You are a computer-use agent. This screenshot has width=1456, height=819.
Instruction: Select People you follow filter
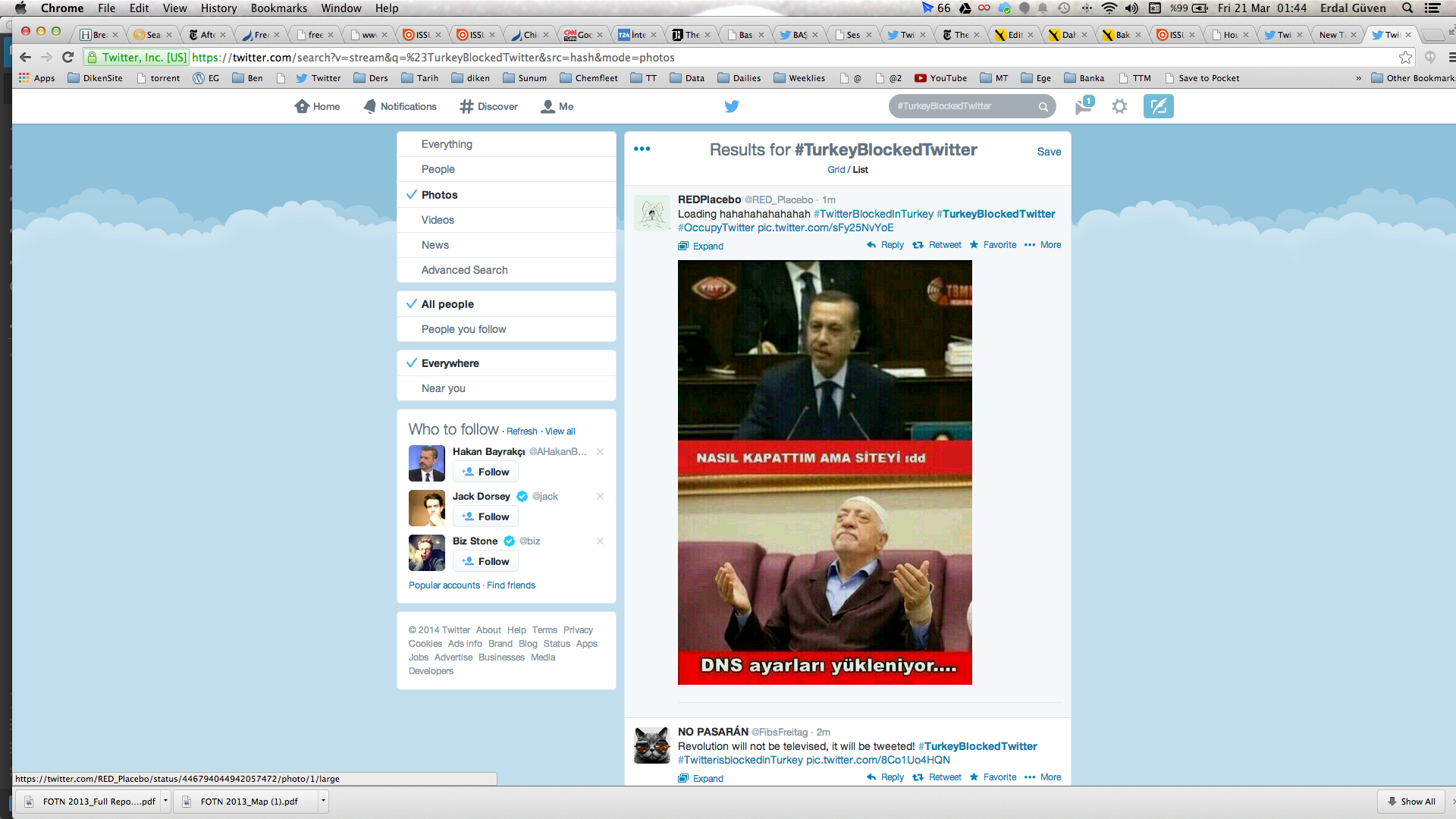[x=507, y=329]
